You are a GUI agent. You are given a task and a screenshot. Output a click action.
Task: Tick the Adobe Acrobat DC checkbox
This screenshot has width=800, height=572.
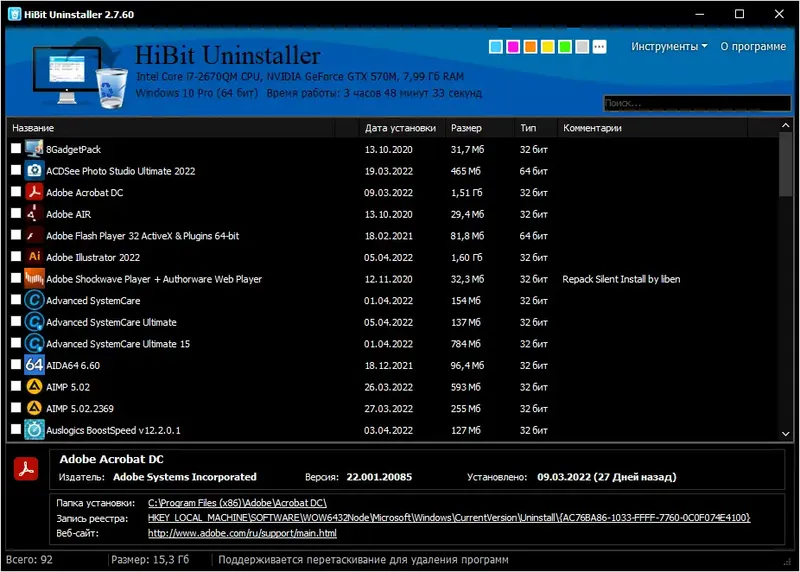click(x=16, y=191)
